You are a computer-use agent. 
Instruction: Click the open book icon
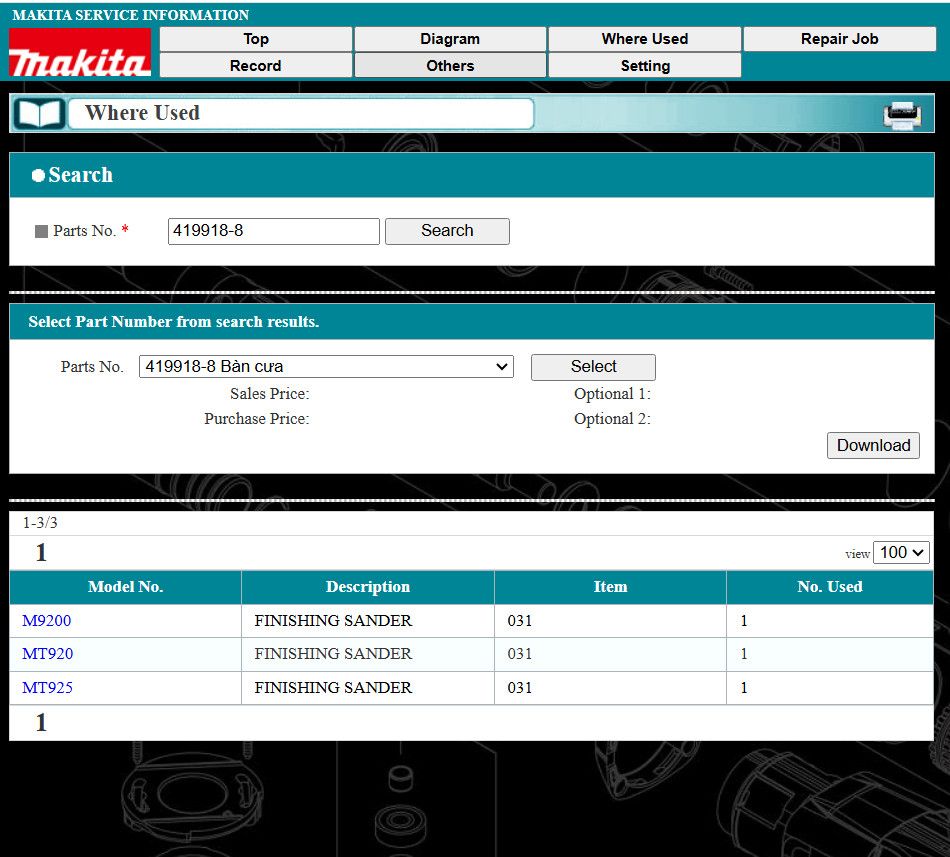[x=39, y=113]
